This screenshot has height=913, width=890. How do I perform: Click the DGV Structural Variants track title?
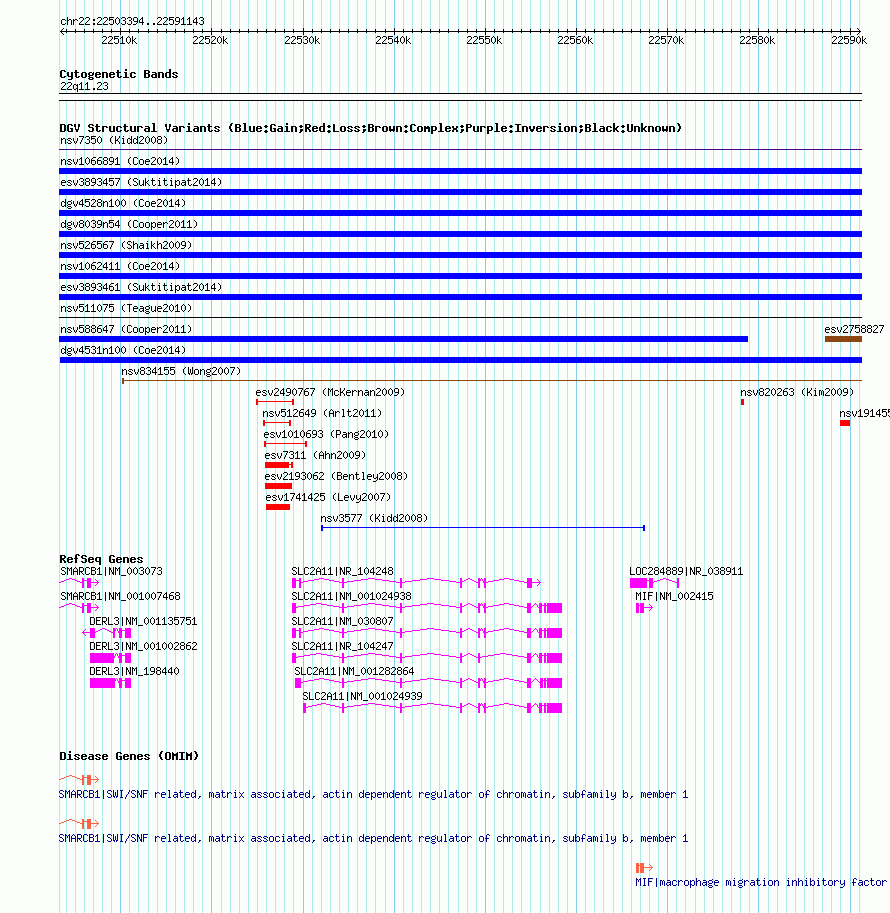(370, 128)
